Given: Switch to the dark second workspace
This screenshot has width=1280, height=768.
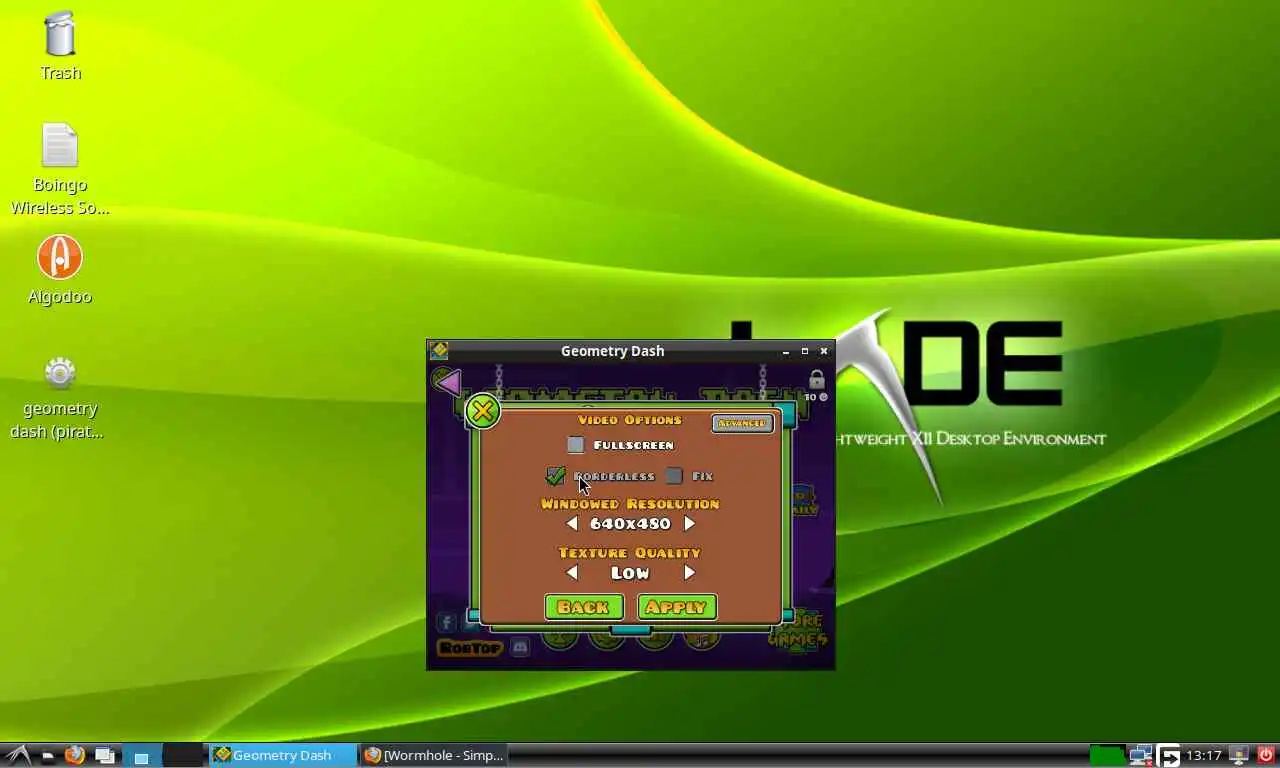Looking at the screenshot, I should (183, 756).
